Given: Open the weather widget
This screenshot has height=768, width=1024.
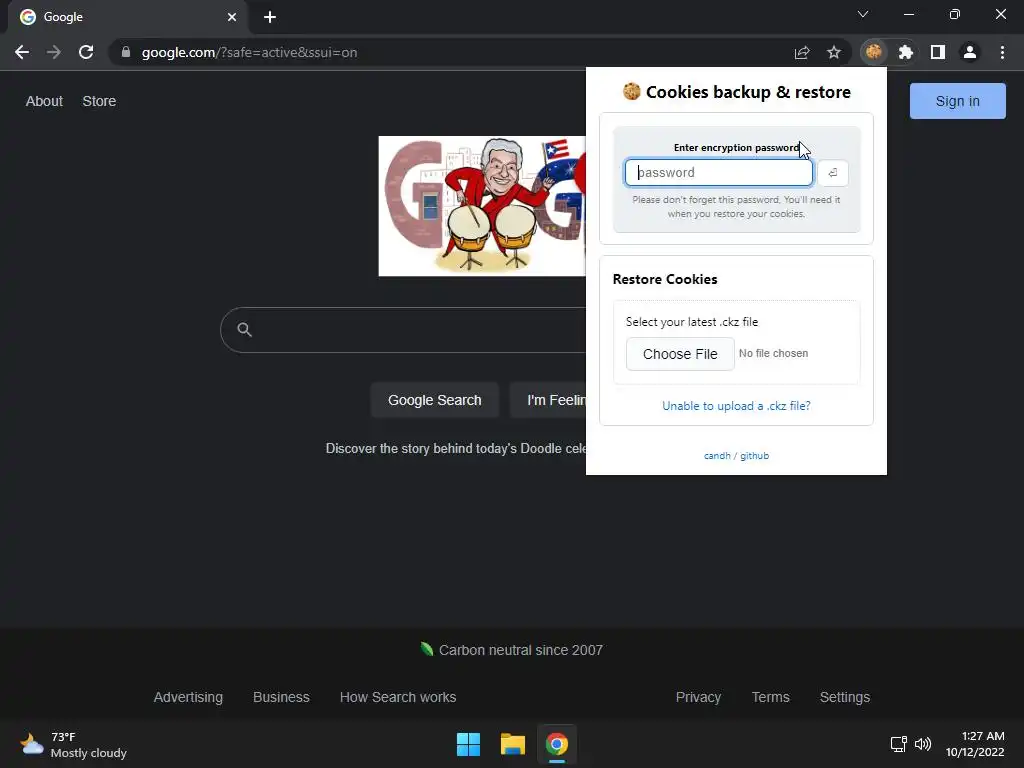Looking at the screenshot, I should pyautogui.click(x=73, y=744).
